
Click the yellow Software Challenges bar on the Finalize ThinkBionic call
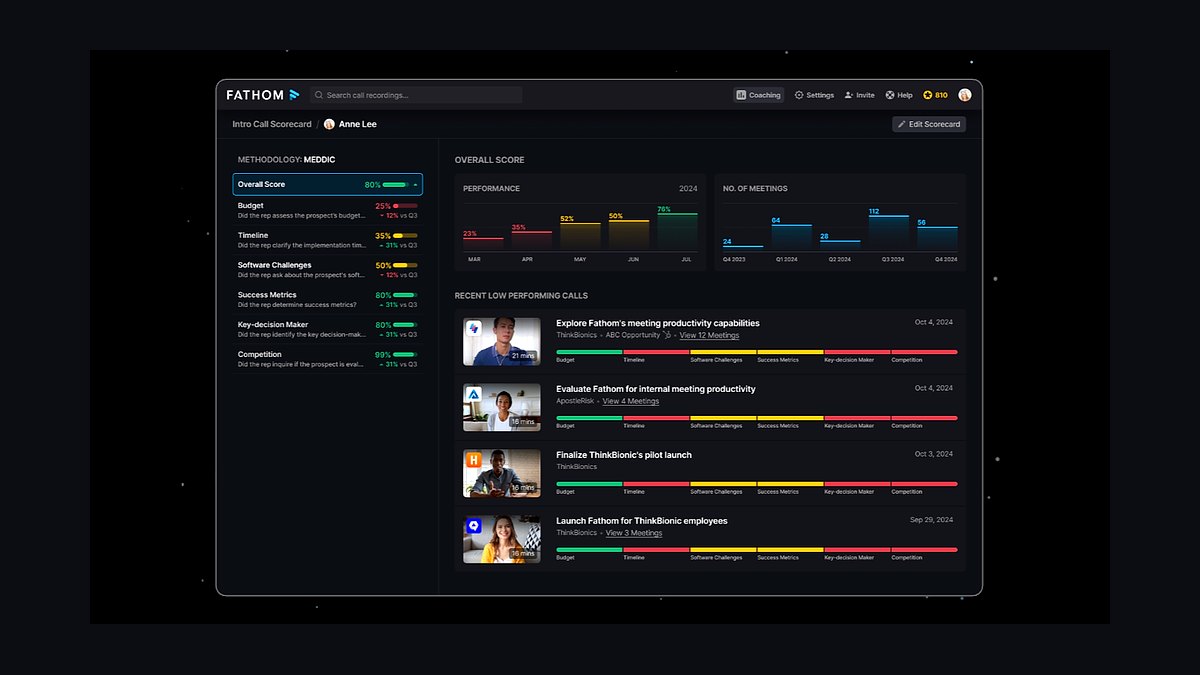(723, 484)
